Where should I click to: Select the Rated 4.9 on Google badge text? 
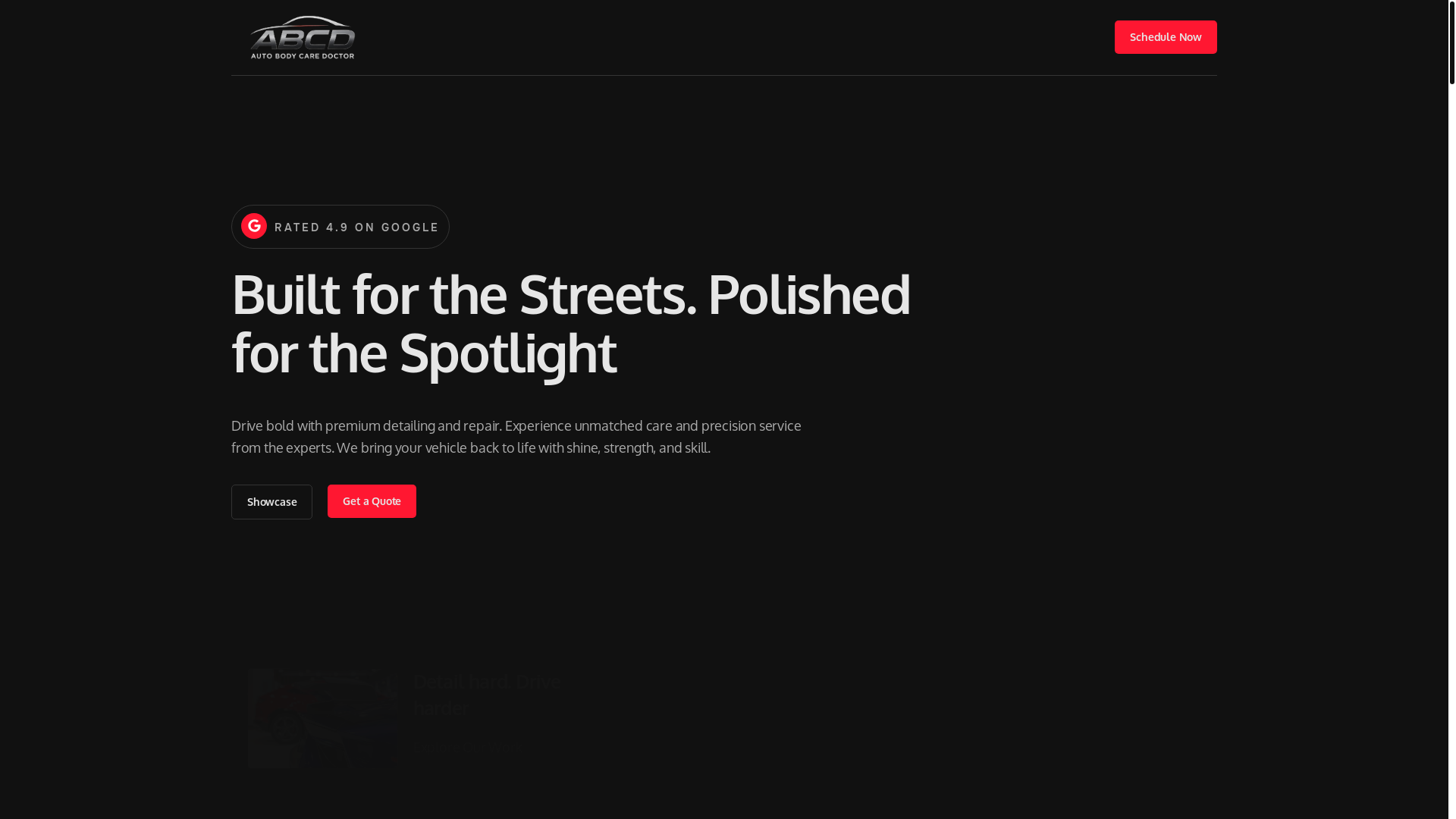coord(356,227)
